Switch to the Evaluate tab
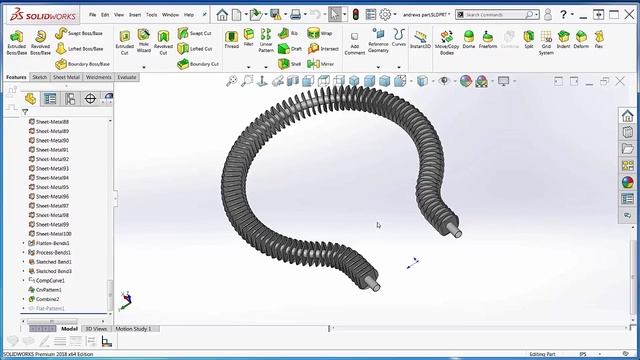This screenshot has height=360, width=640. pos(127,77)
